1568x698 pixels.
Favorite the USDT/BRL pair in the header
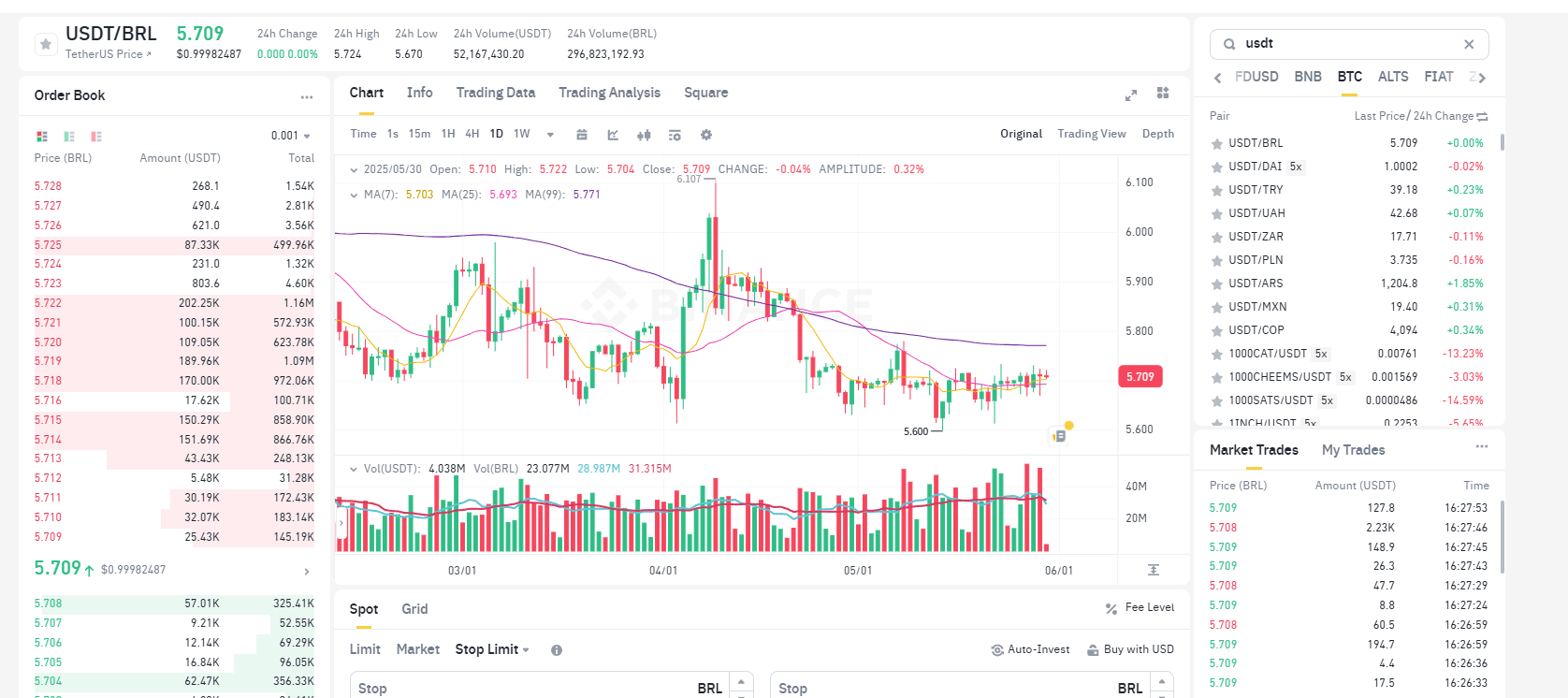point(46,44)
